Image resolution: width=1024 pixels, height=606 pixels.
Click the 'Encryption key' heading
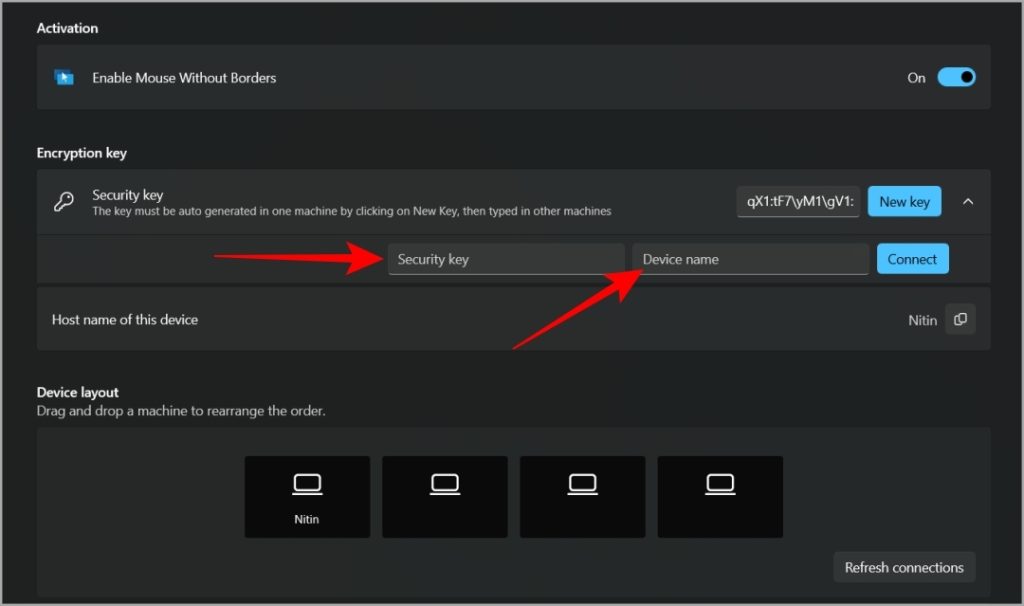(x=82, y=153)
